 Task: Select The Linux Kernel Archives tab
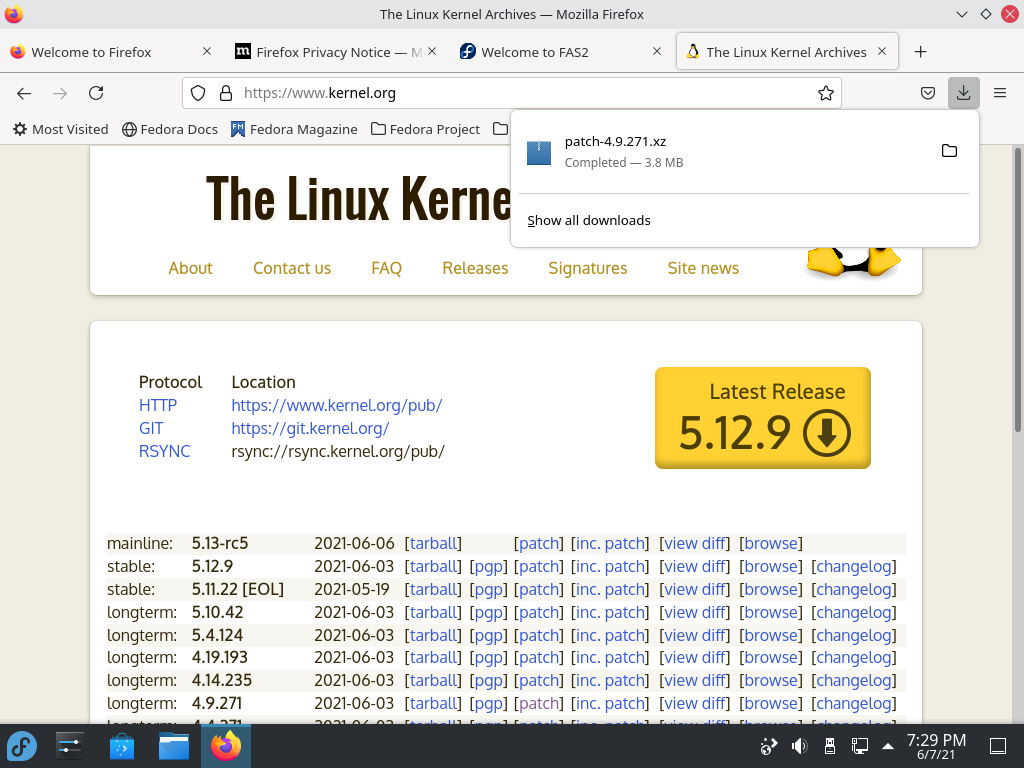786,52
